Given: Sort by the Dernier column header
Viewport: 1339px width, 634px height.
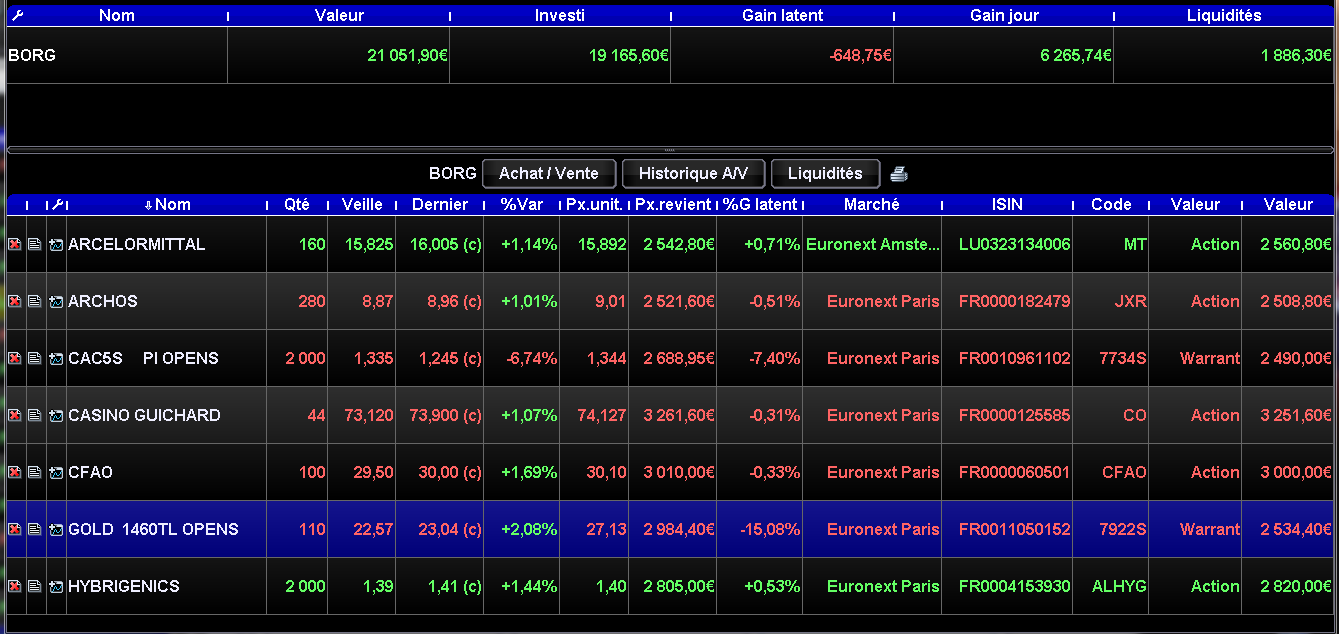Looking at the screenshot, I should (440, 204).
